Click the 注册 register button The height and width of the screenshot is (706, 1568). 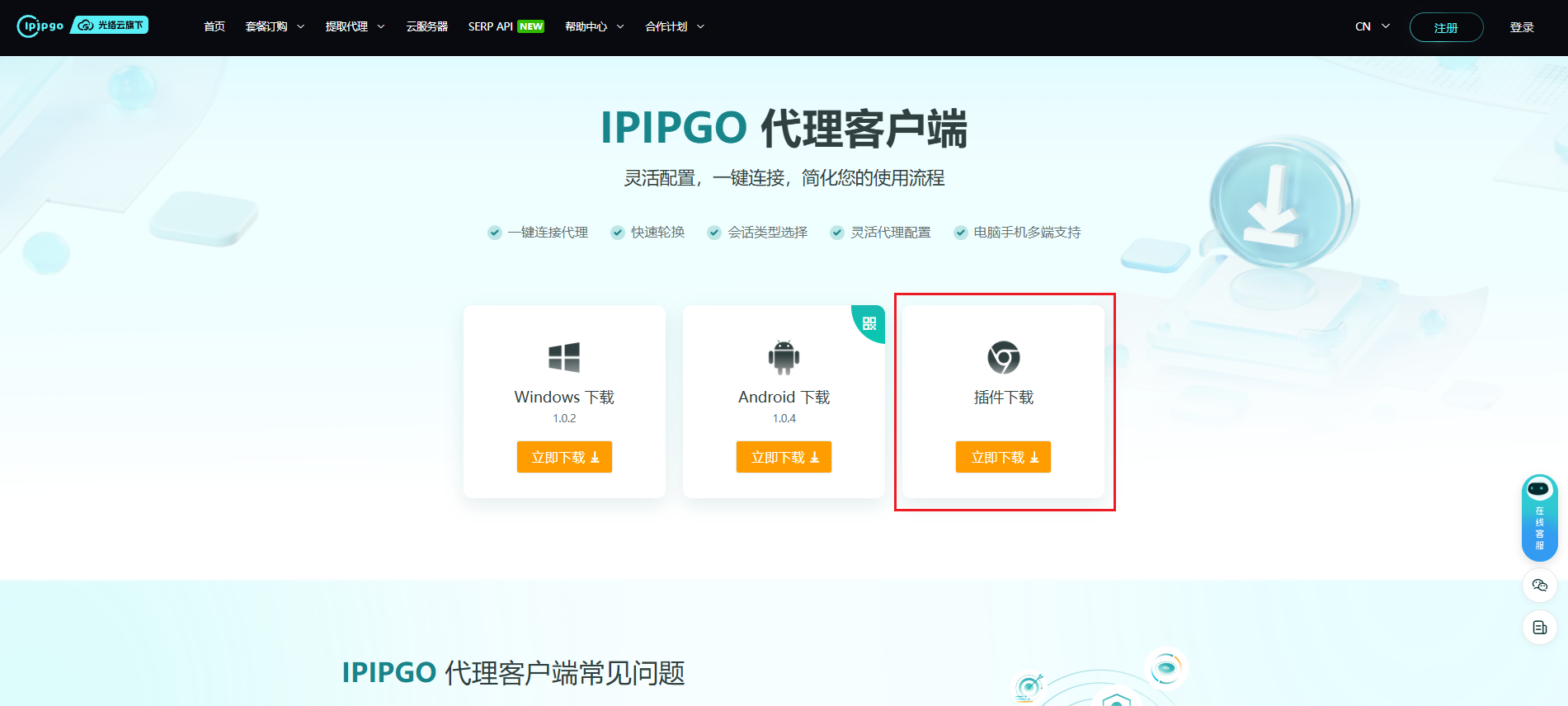click(x=1446, y=27)
